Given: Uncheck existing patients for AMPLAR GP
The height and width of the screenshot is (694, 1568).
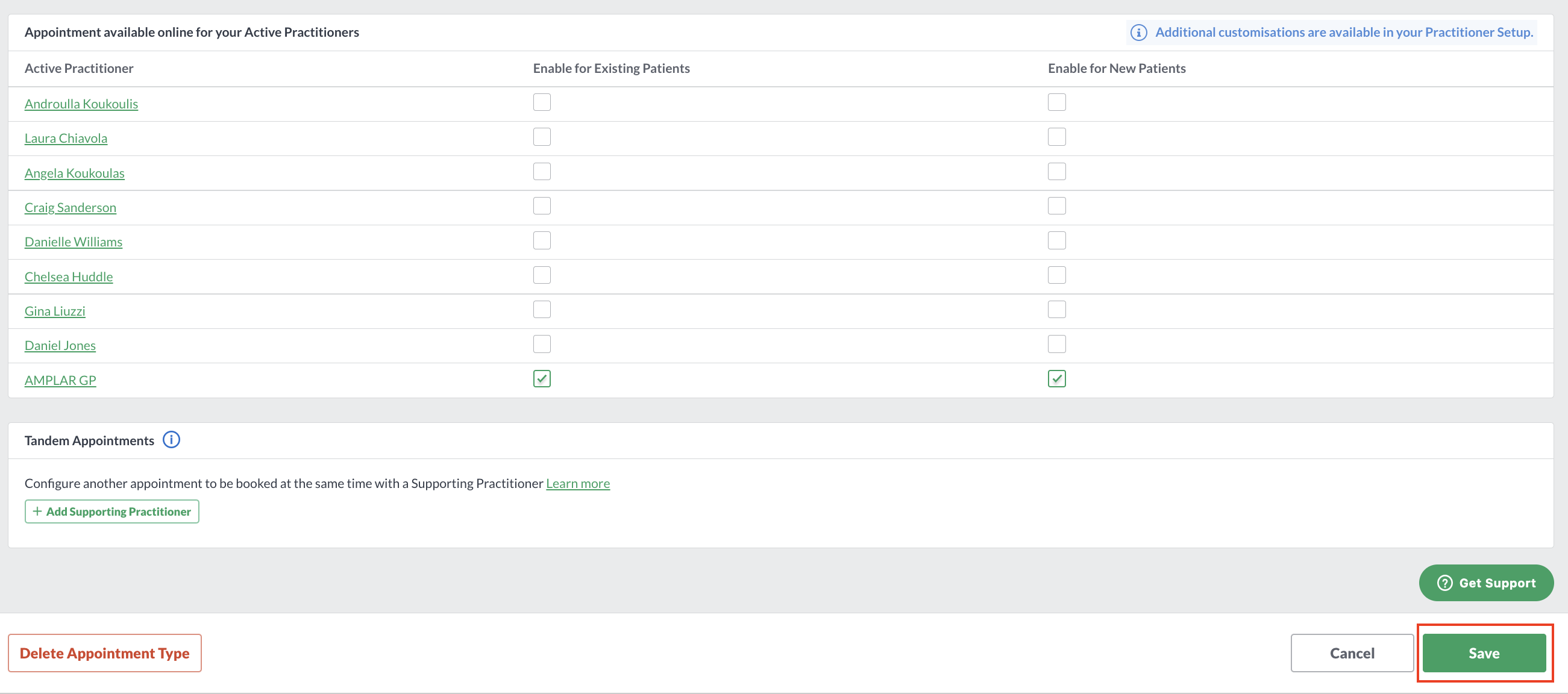Looking at the screenshot, I should [542, 379].
